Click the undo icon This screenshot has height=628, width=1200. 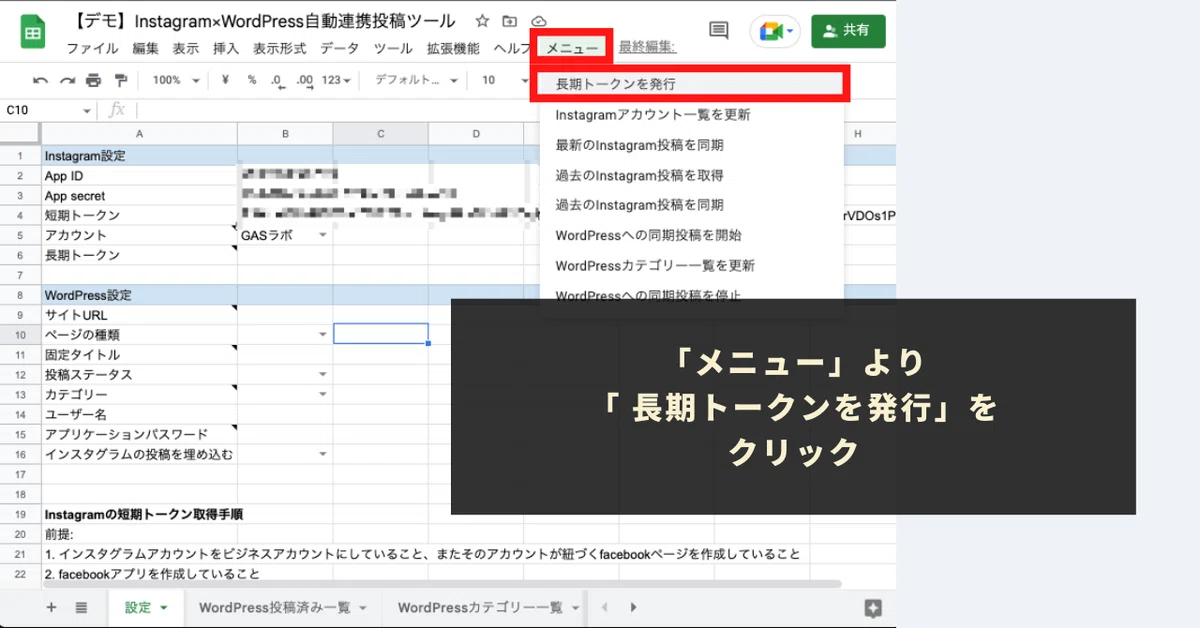click(40, 81)
